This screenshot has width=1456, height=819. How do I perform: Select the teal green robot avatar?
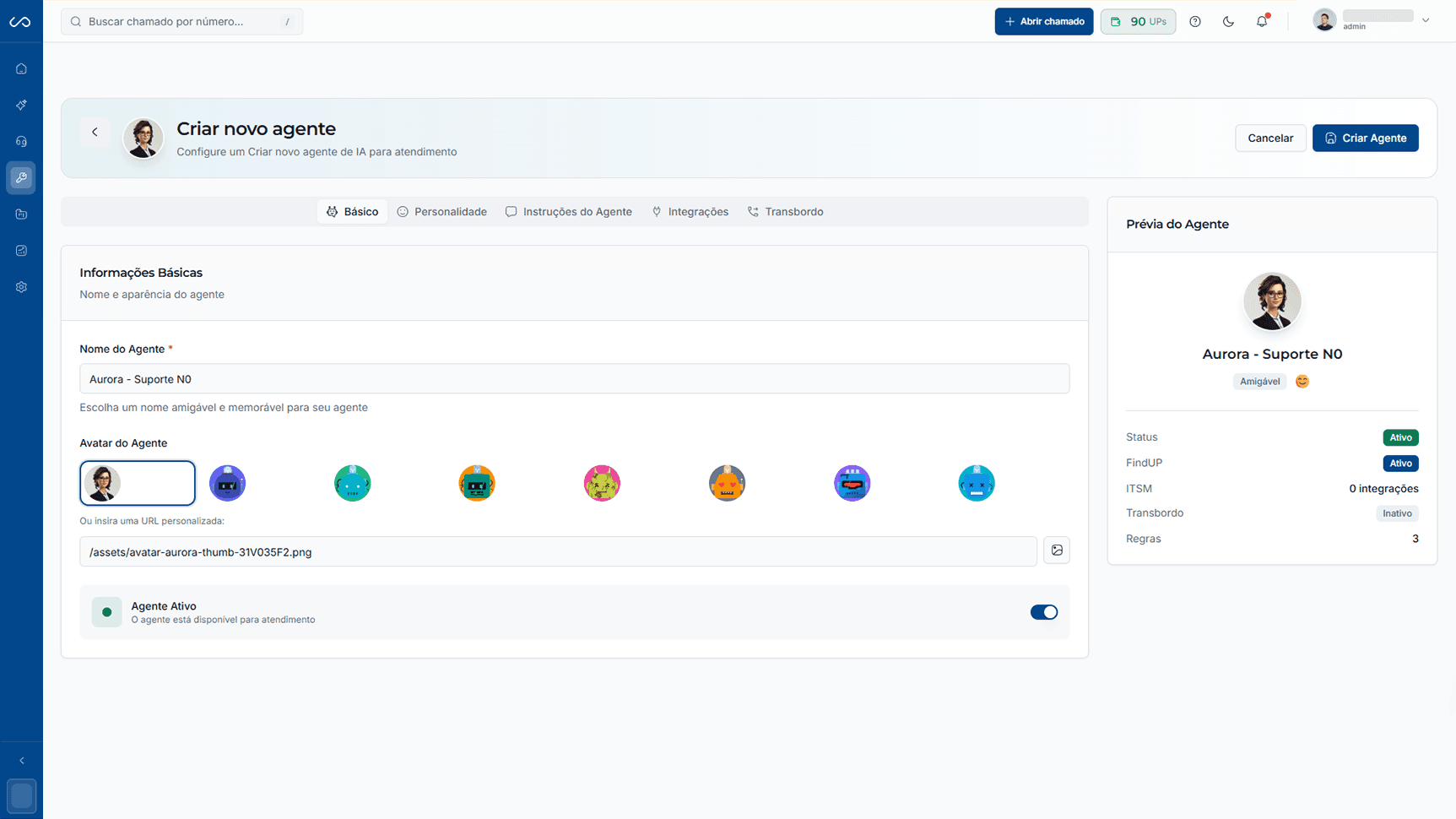tap(352, 483)
